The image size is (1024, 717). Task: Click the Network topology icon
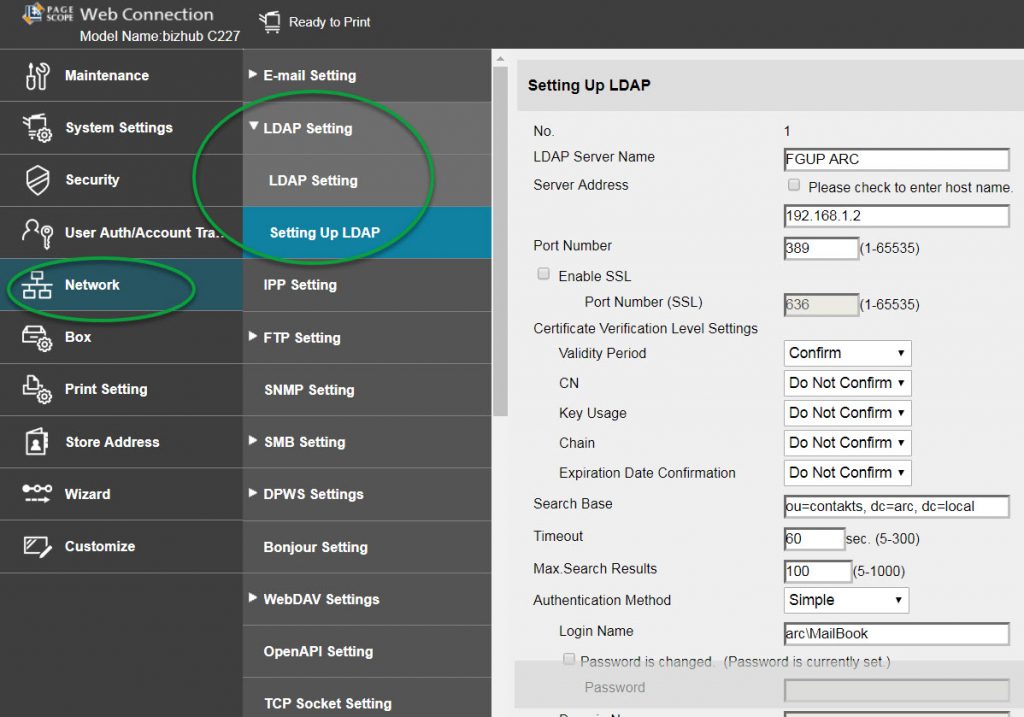[x=37, y=285]
